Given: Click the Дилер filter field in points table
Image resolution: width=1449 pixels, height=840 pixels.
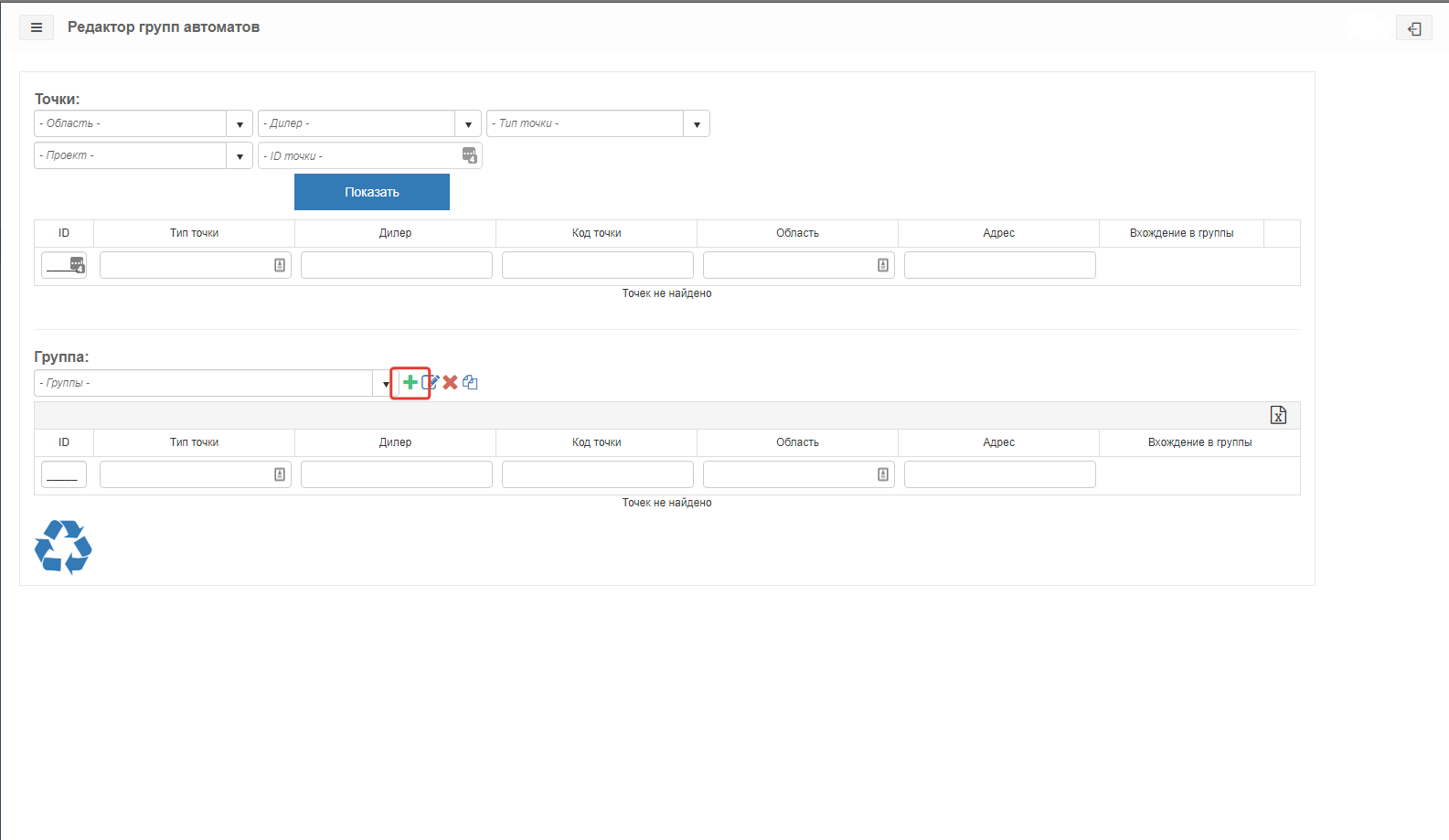Looking at the screenshot, I should [x=397, y=265].
